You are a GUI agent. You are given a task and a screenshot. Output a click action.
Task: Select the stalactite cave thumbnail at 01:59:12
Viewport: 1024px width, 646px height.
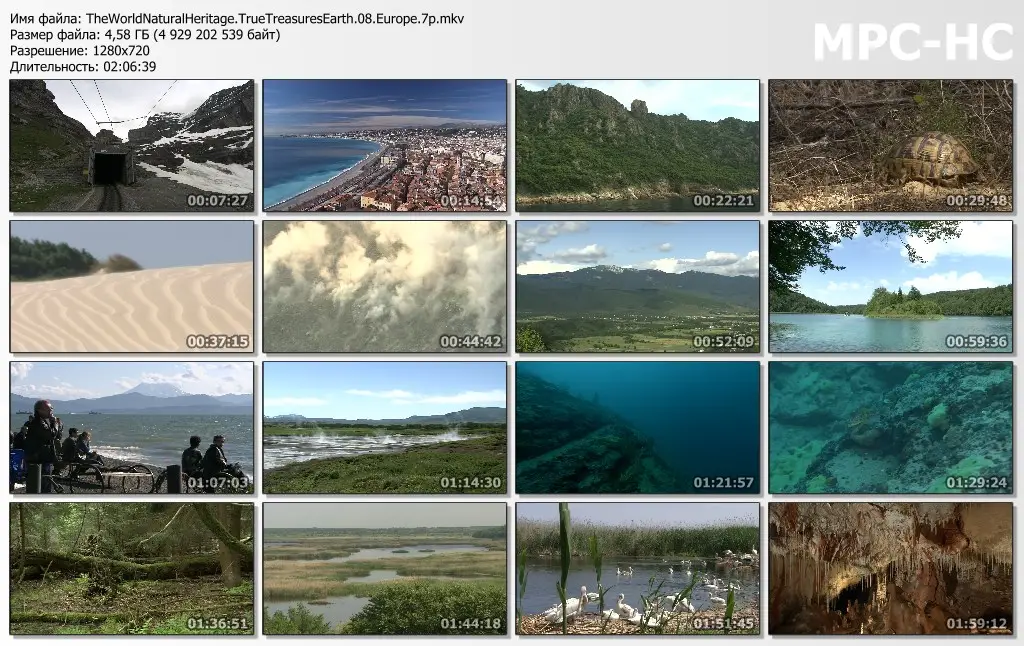pyautogui.click(x=891, y=568)
